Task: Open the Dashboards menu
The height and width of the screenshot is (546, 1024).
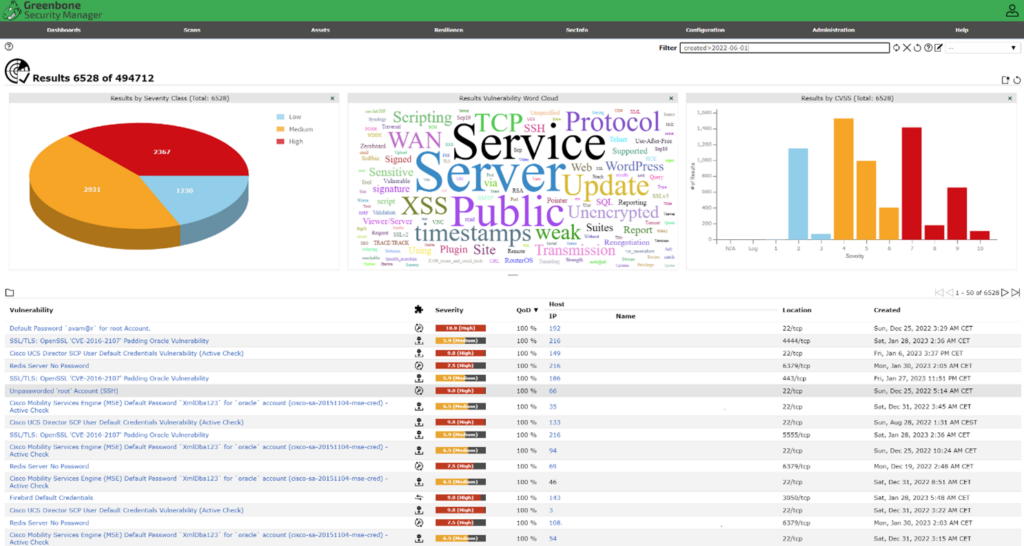Action: click(64, 30)
